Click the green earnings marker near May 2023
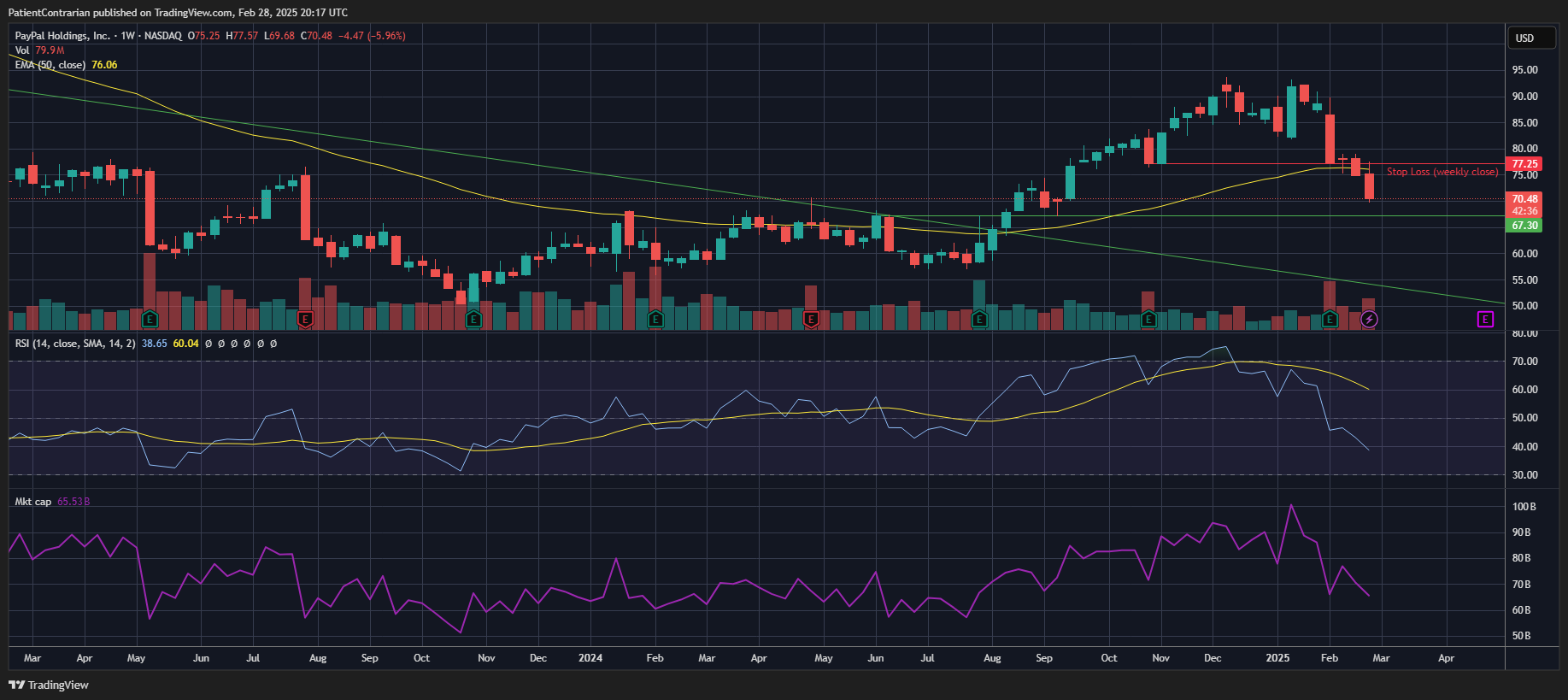 150,320
